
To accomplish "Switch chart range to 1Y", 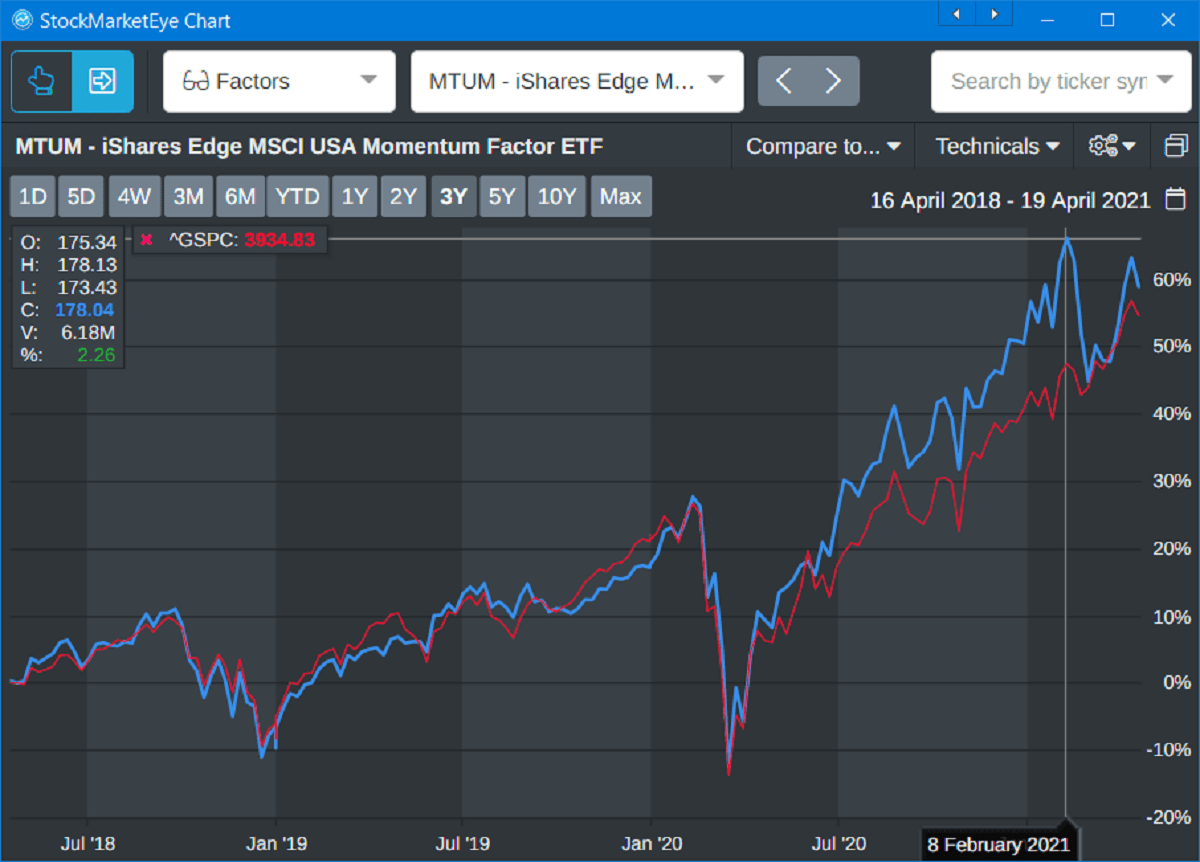I will click(355, 197).
